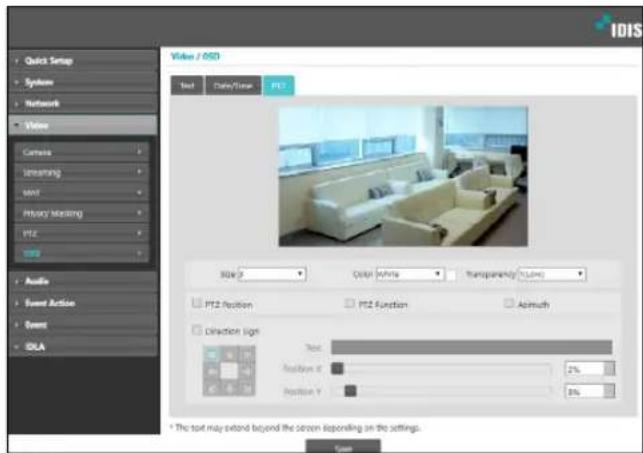
Task: Expand the Event sidebar section
Action: tap(82, 325)
